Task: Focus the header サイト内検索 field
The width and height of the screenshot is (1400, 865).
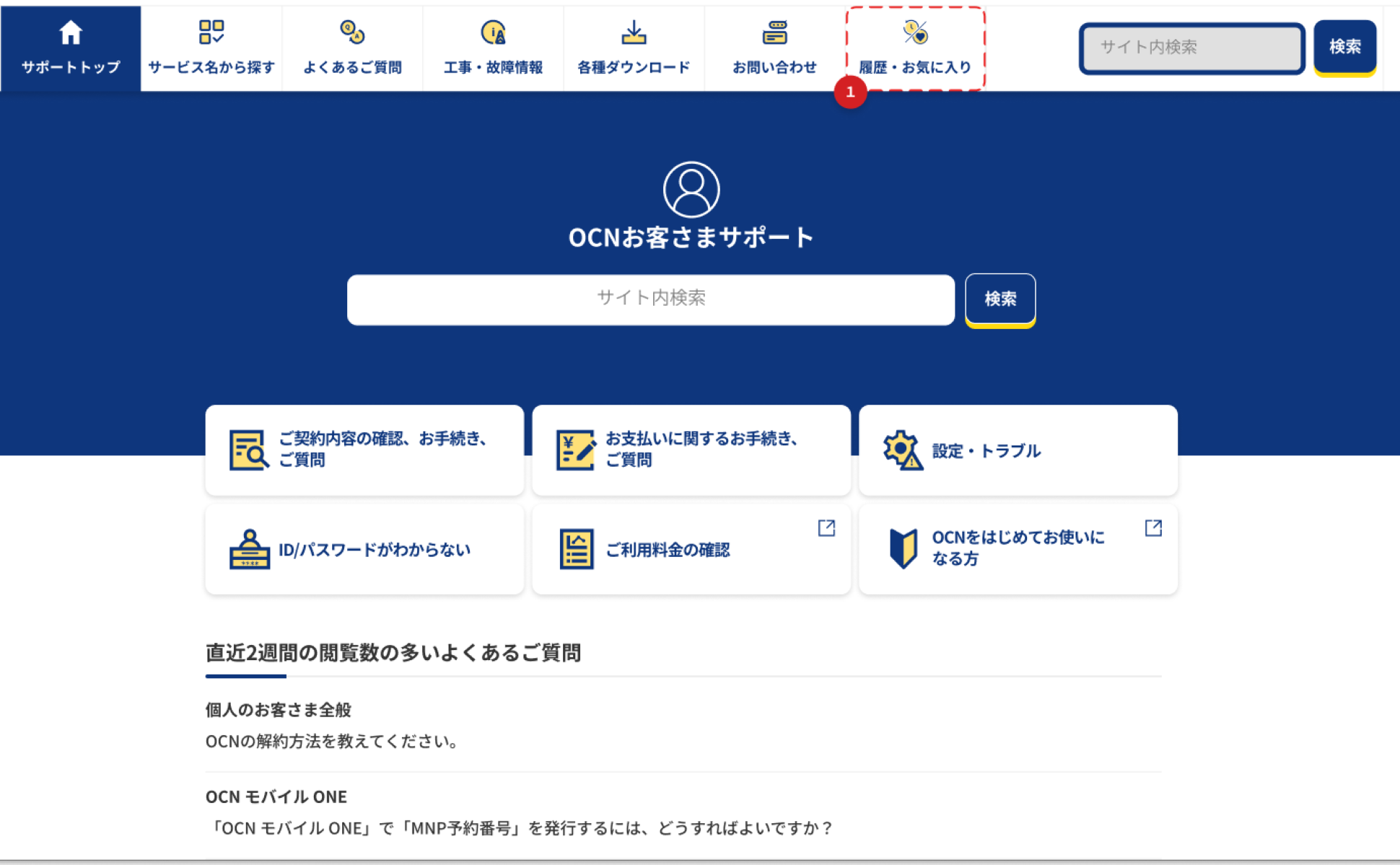Action: click(1191, 48)
